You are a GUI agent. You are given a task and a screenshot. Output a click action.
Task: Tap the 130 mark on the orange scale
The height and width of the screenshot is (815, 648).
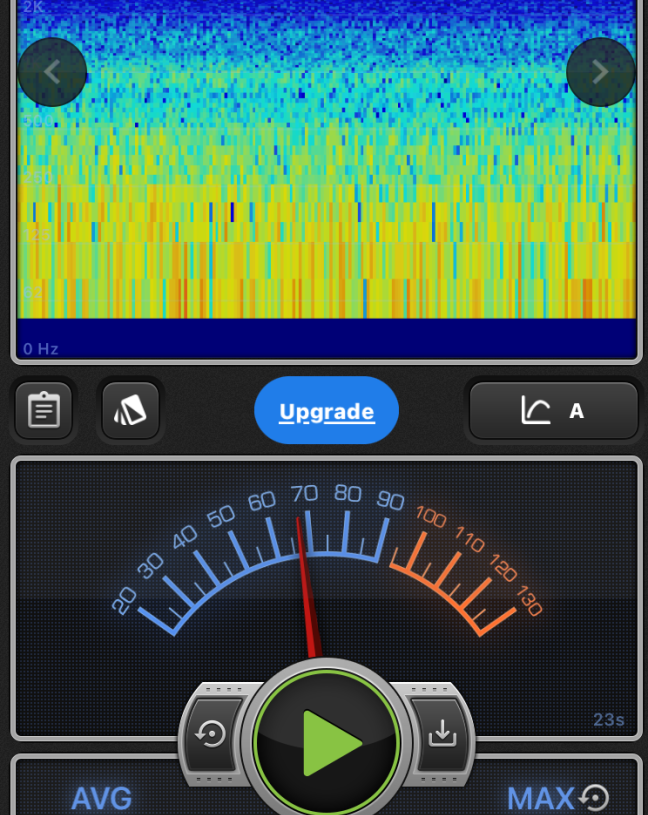(x=529, y=602)
